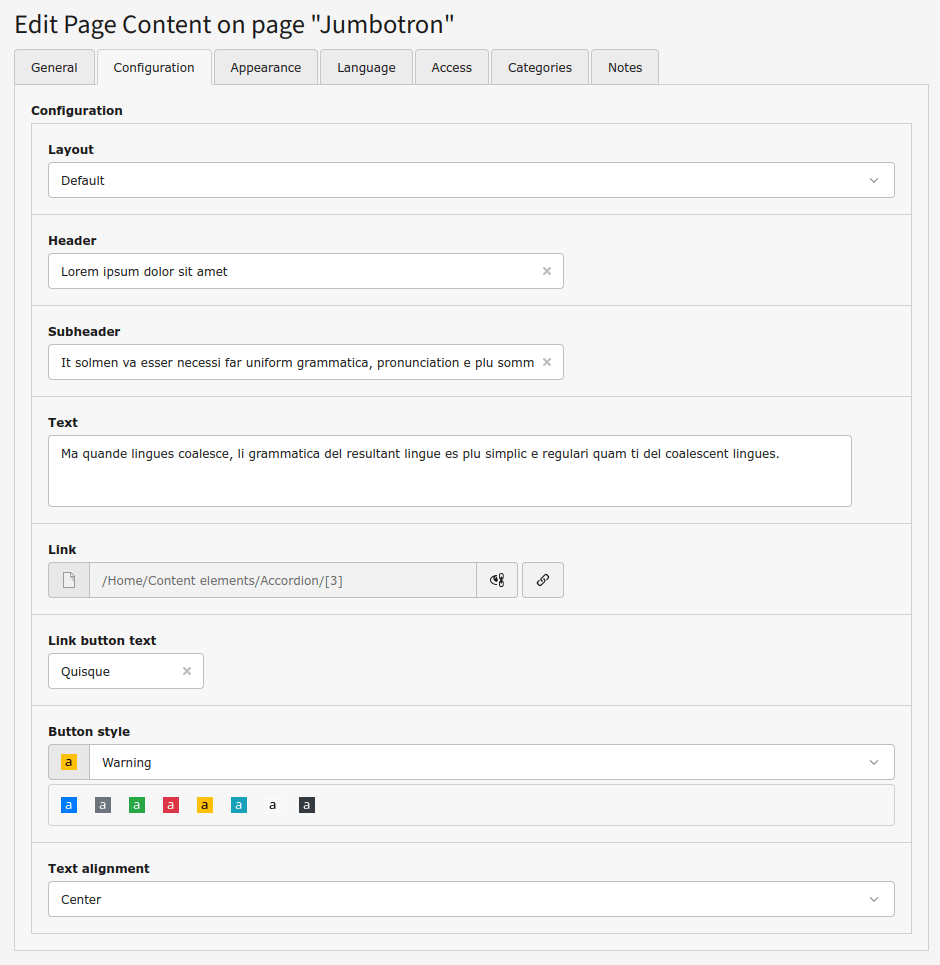
Task: Open the Text alignment dropdown
Action: click(x=471, y=900)
